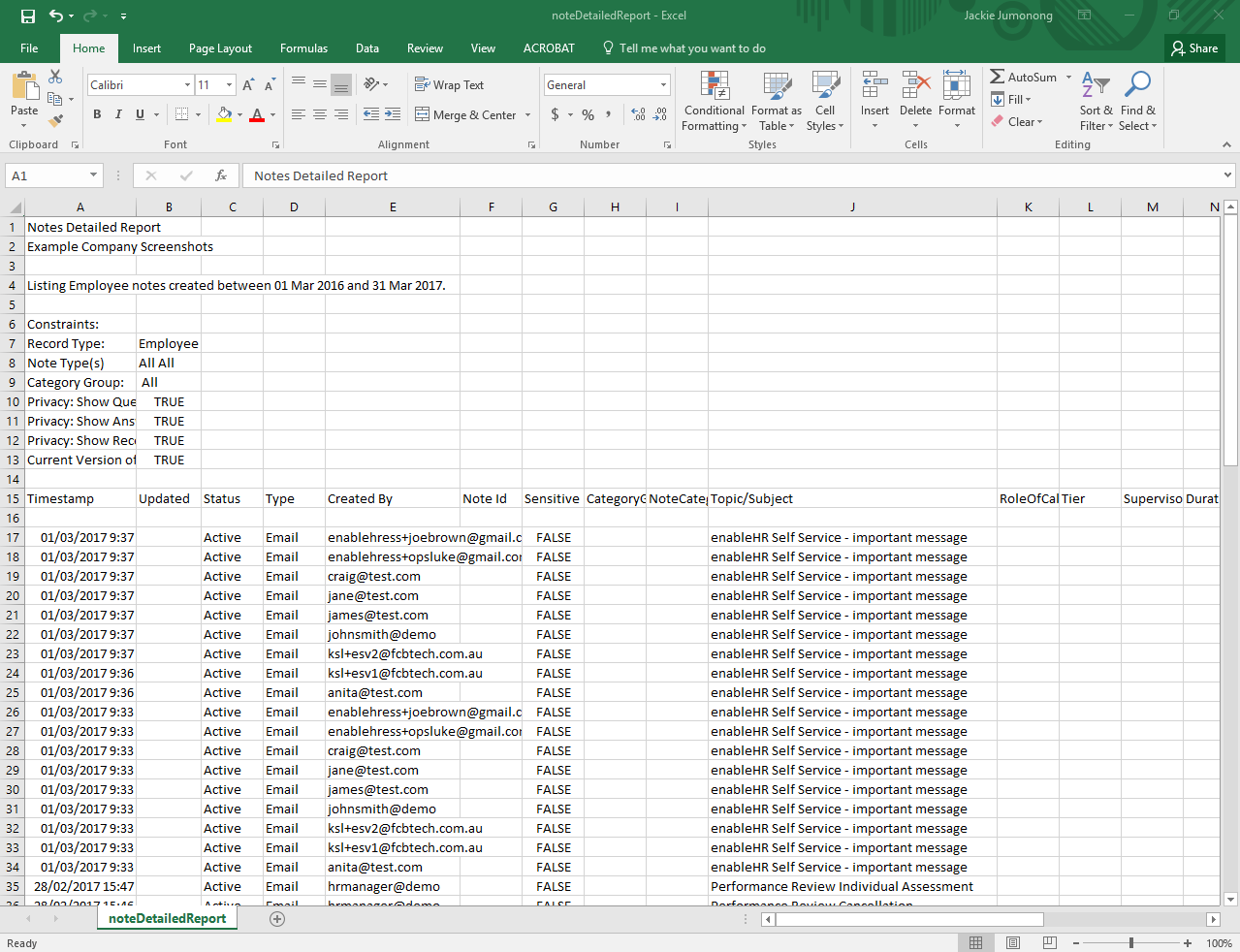The image size is (1240, 952).
Task: Click the Select All corner triangle
Action: click(x=16, y=207)
